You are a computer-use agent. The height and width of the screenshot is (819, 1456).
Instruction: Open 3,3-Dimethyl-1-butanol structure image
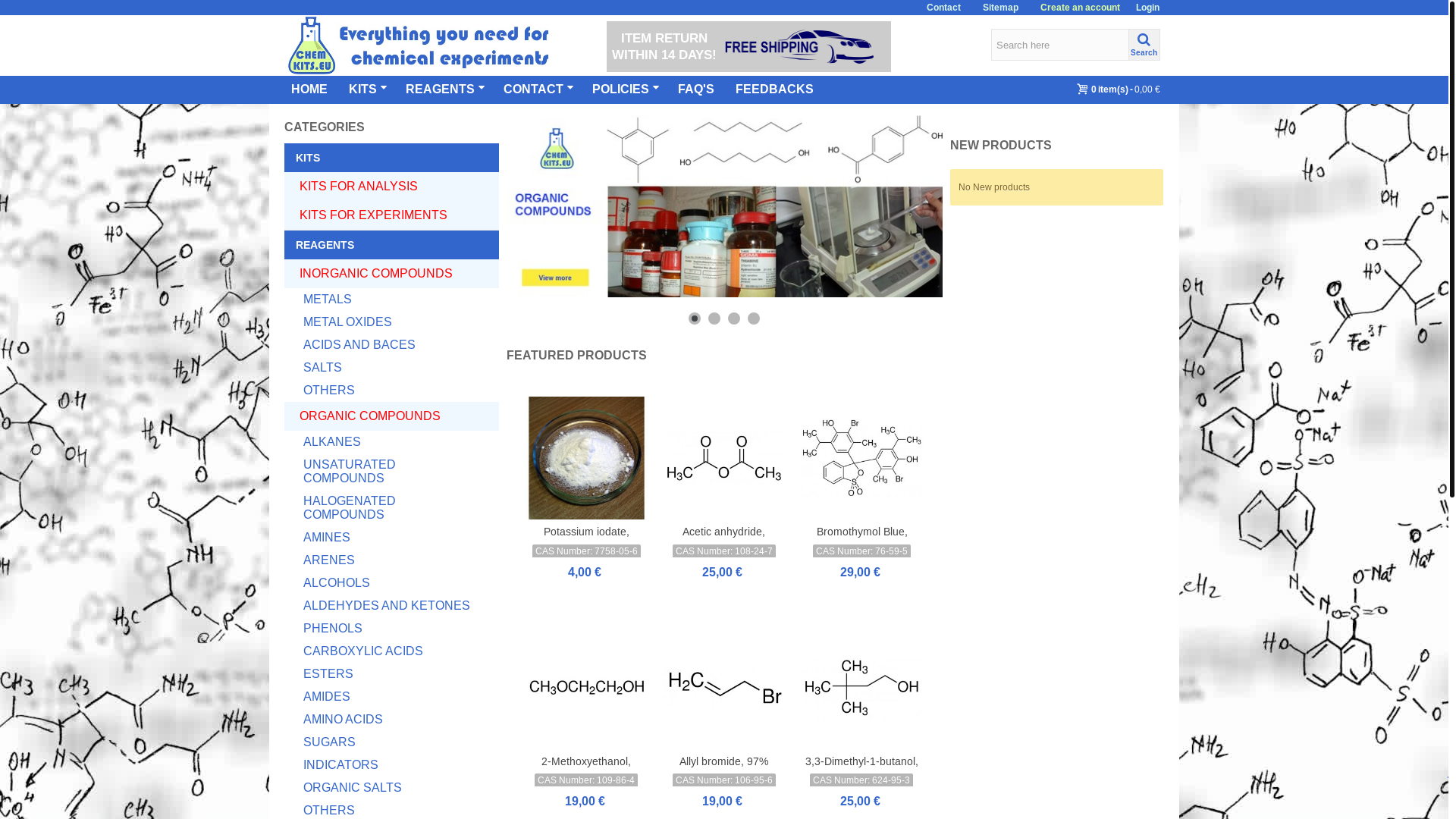861,687
